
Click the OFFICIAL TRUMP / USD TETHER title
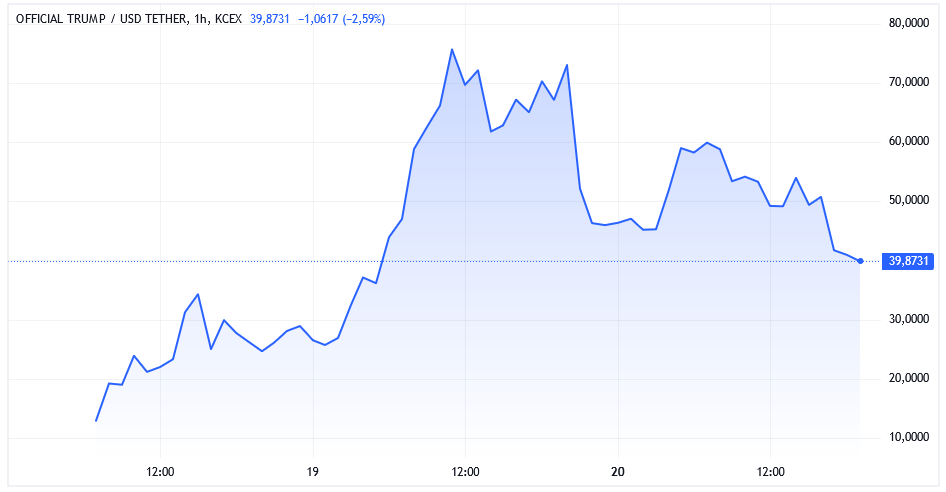click(98, 19)
